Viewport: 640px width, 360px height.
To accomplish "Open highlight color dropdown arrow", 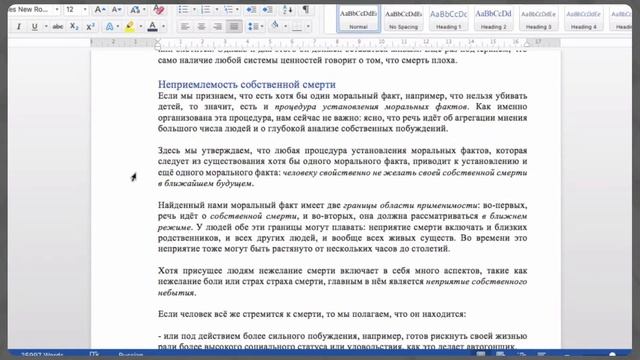I will tap(141, 27).
